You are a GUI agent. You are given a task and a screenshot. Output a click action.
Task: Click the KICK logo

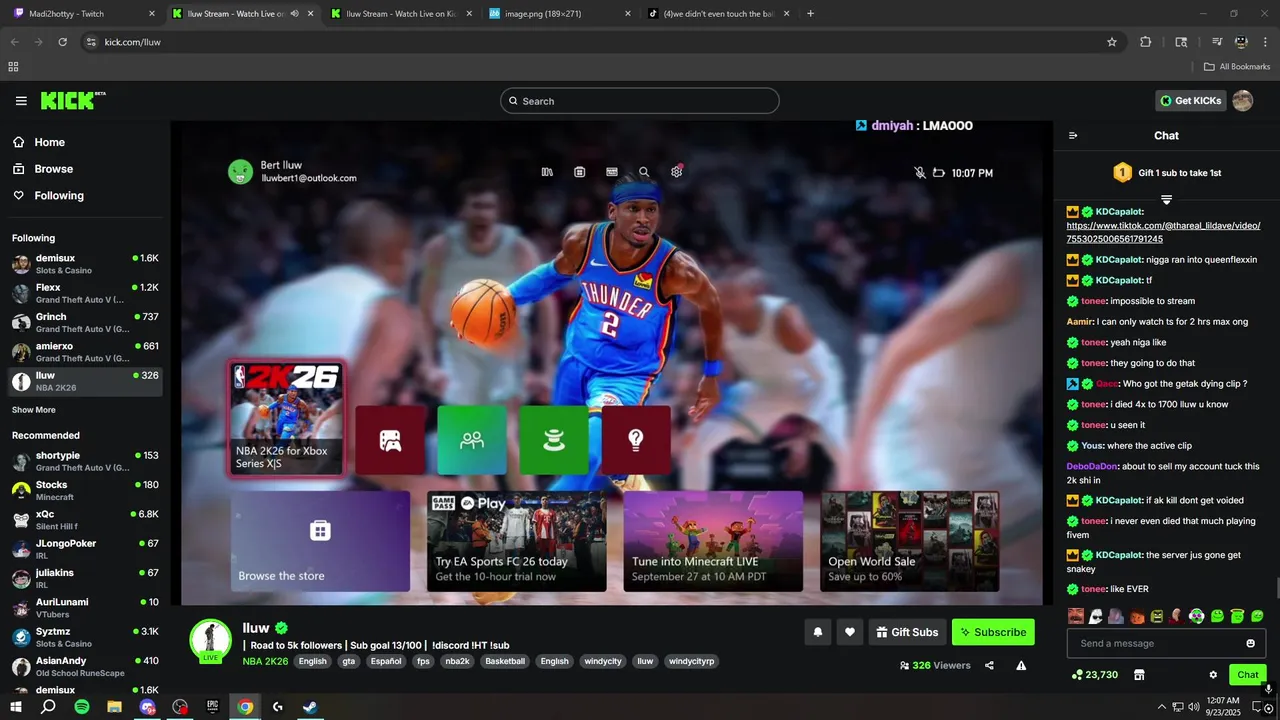[x=72, y=100]
